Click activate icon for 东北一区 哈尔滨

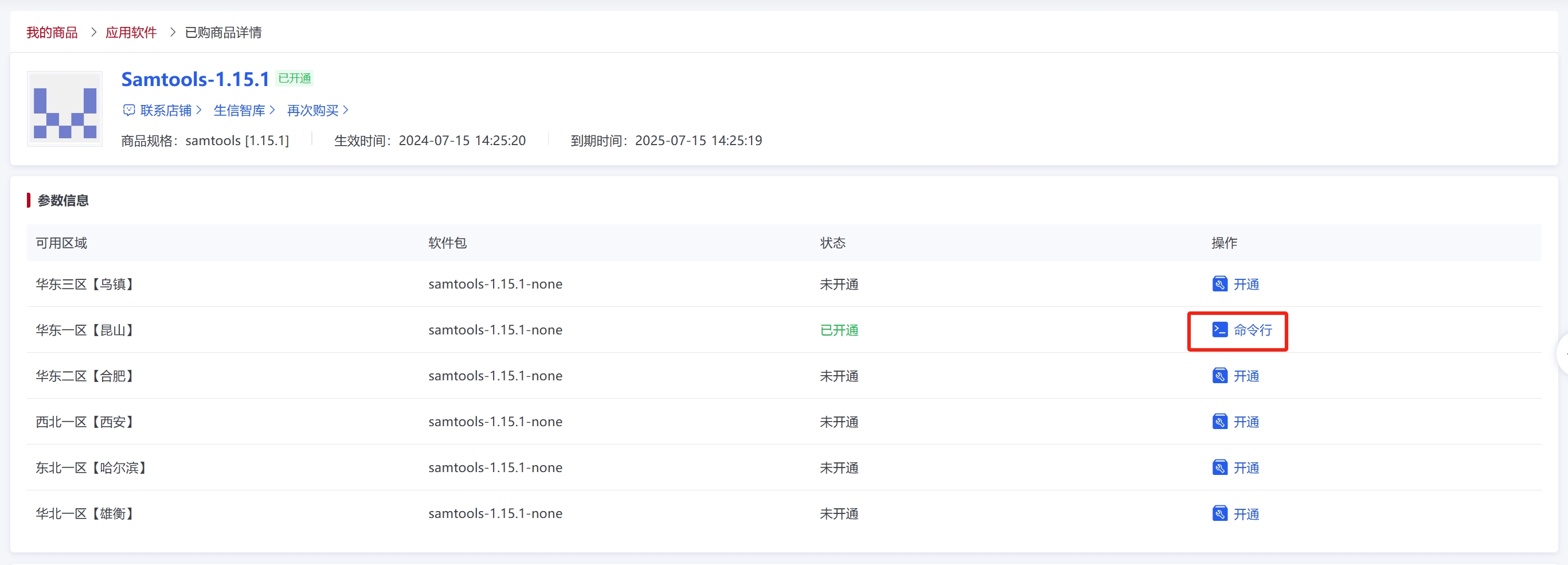pos(1219,467)
